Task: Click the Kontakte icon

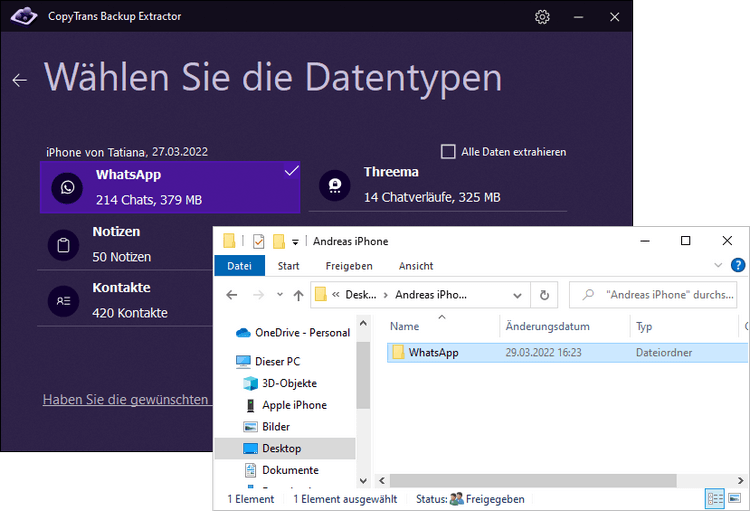Action: click(x=64, y=300)
